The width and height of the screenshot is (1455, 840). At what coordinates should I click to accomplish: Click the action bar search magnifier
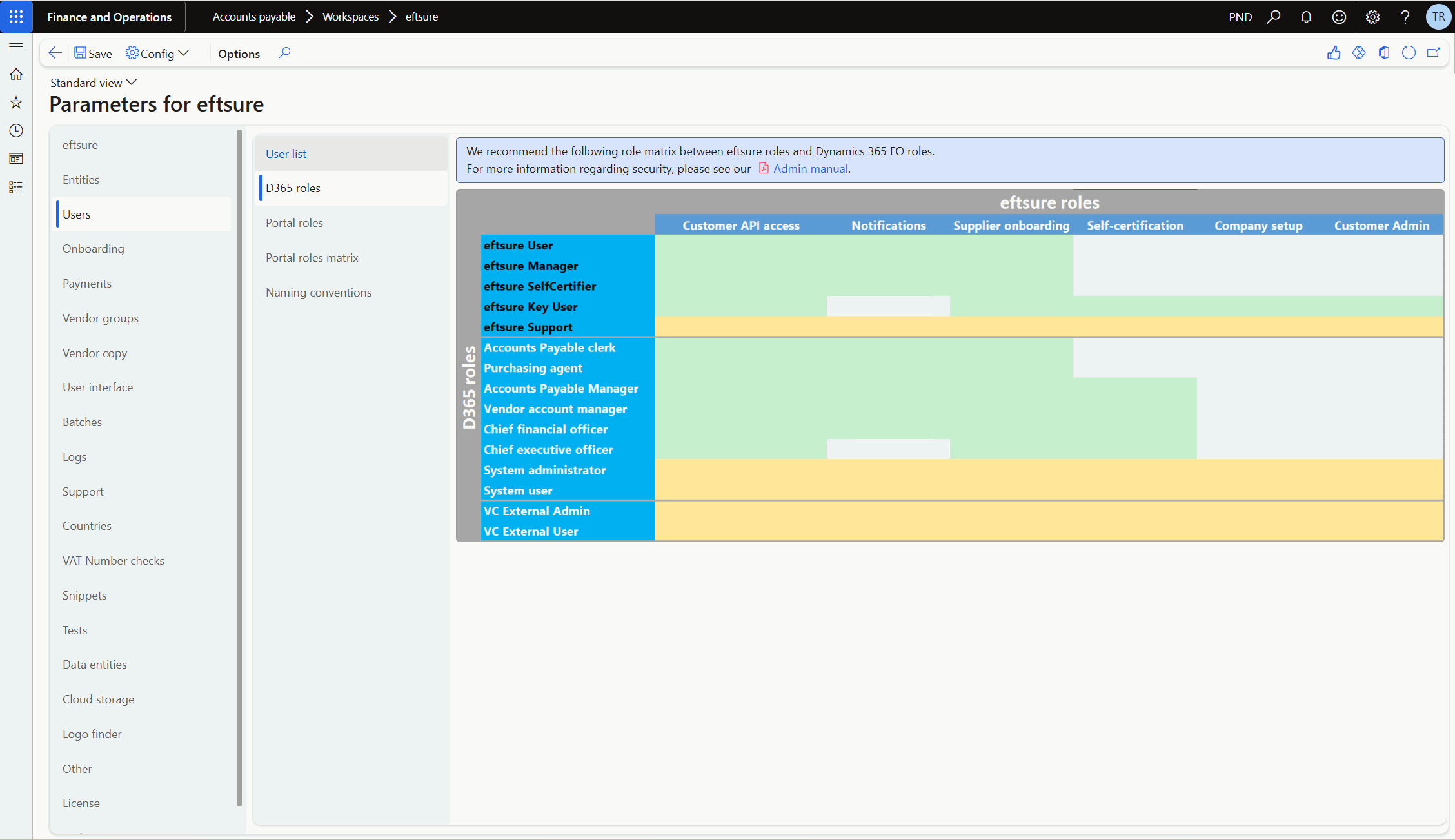point(284,53)
